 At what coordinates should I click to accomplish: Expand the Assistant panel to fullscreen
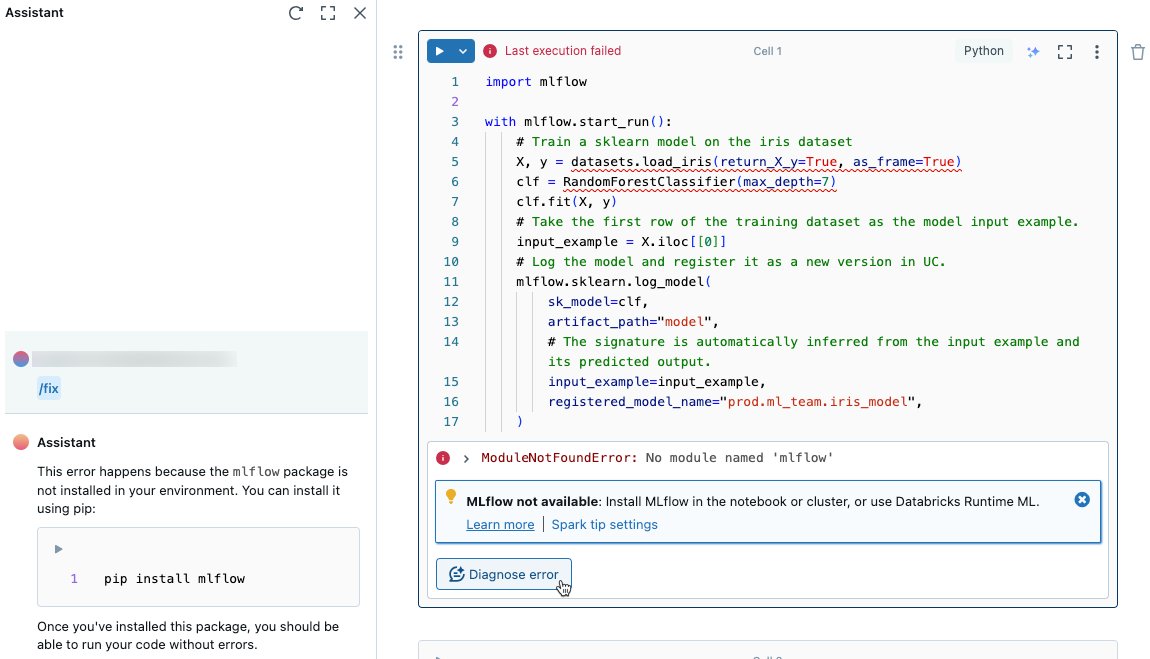pos(328,13)
